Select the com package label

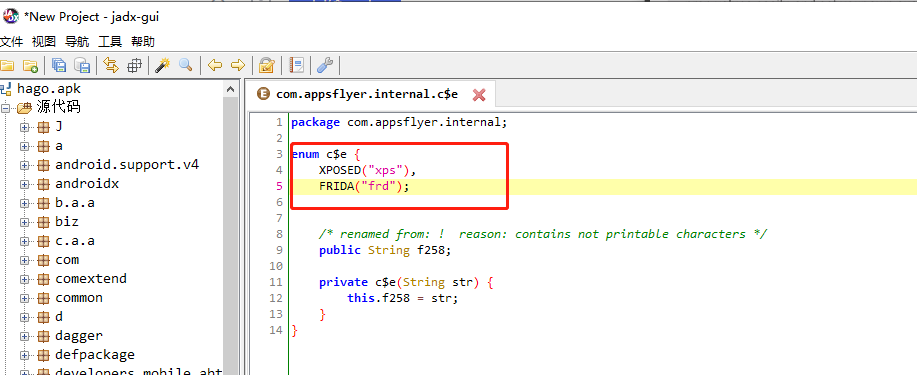(x=67, y=260)
